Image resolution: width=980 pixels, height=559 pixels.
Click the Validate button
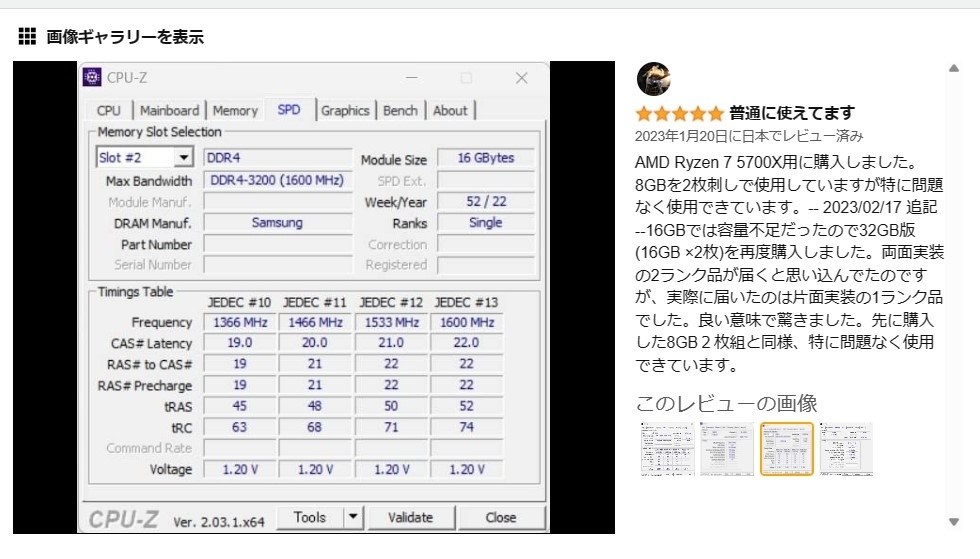pos(410,518)
